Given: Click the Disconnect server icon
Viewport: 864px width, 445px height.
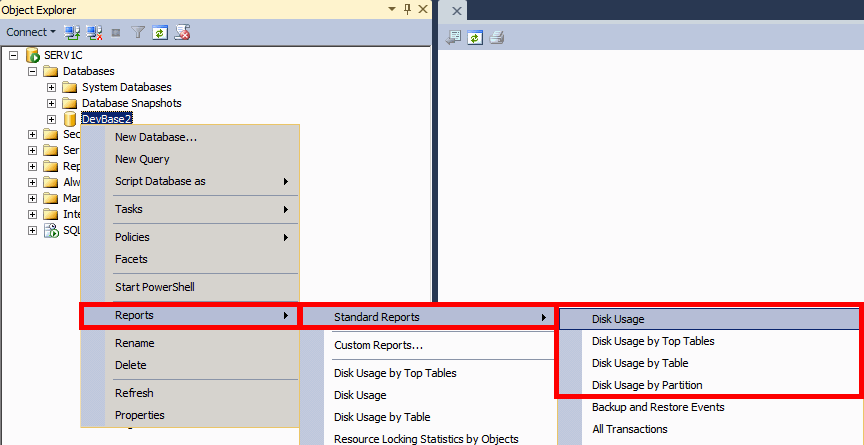Looking at the screenshot, I should [95, 32].
